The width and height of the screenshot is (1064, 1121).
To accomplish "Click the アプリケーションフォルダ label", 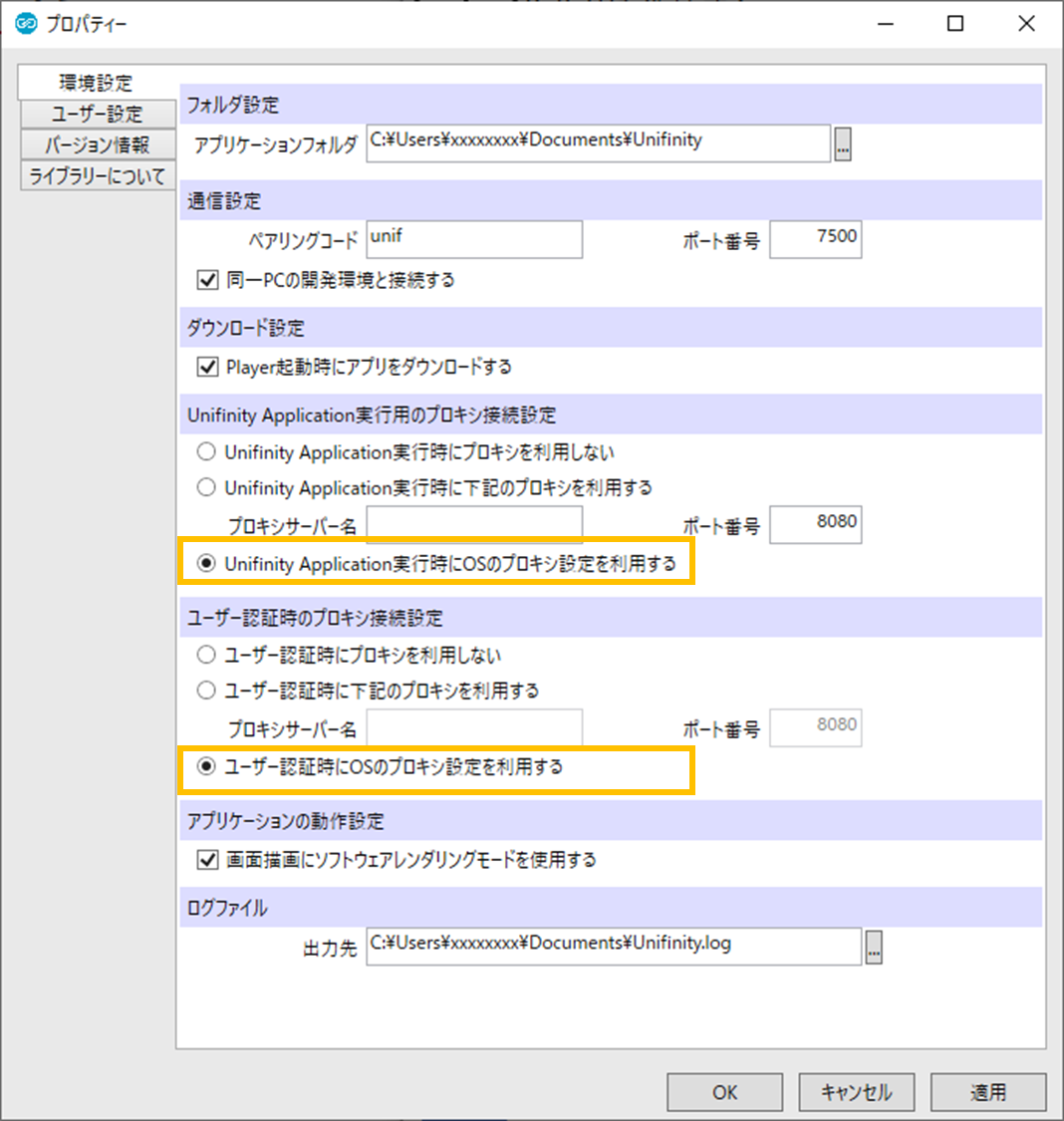I will 276,145.
